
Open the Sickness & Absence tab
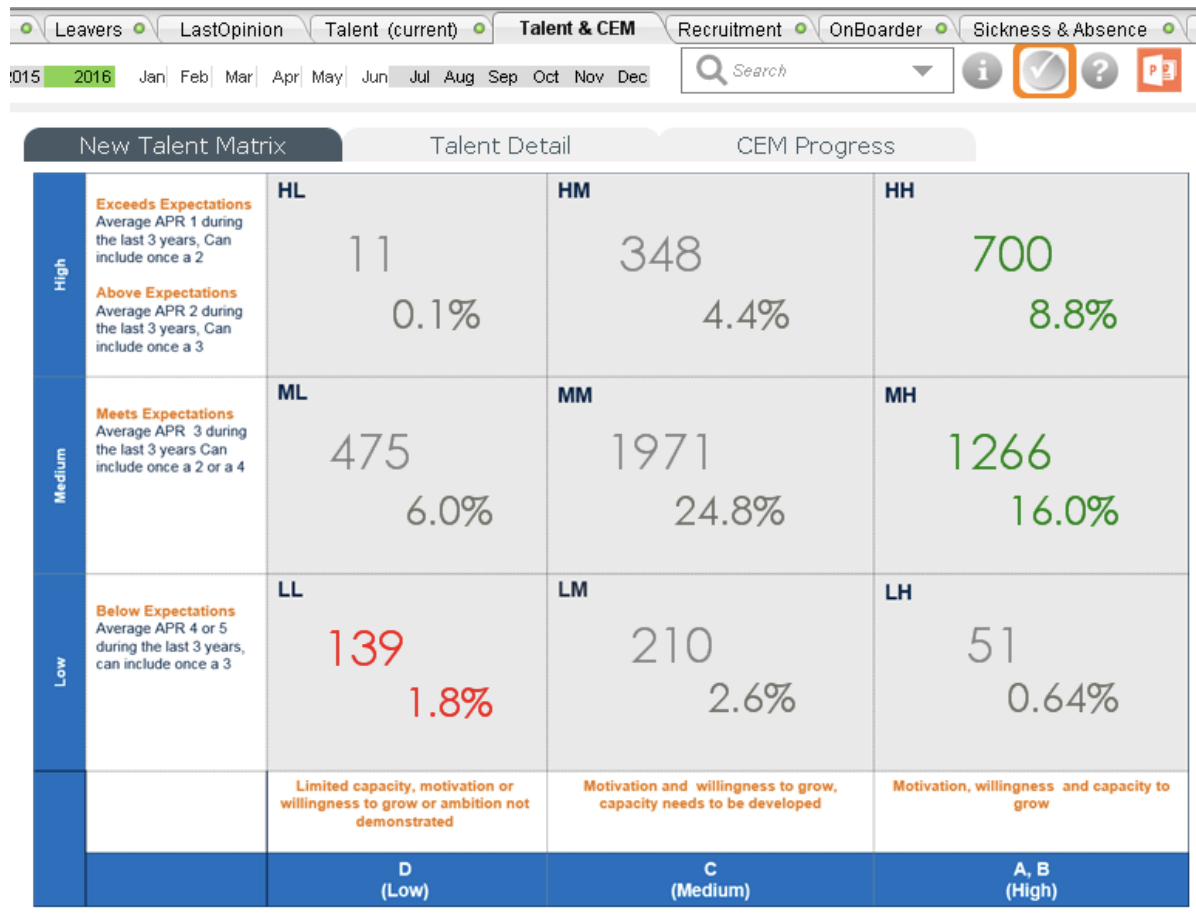coord(1059,29)
